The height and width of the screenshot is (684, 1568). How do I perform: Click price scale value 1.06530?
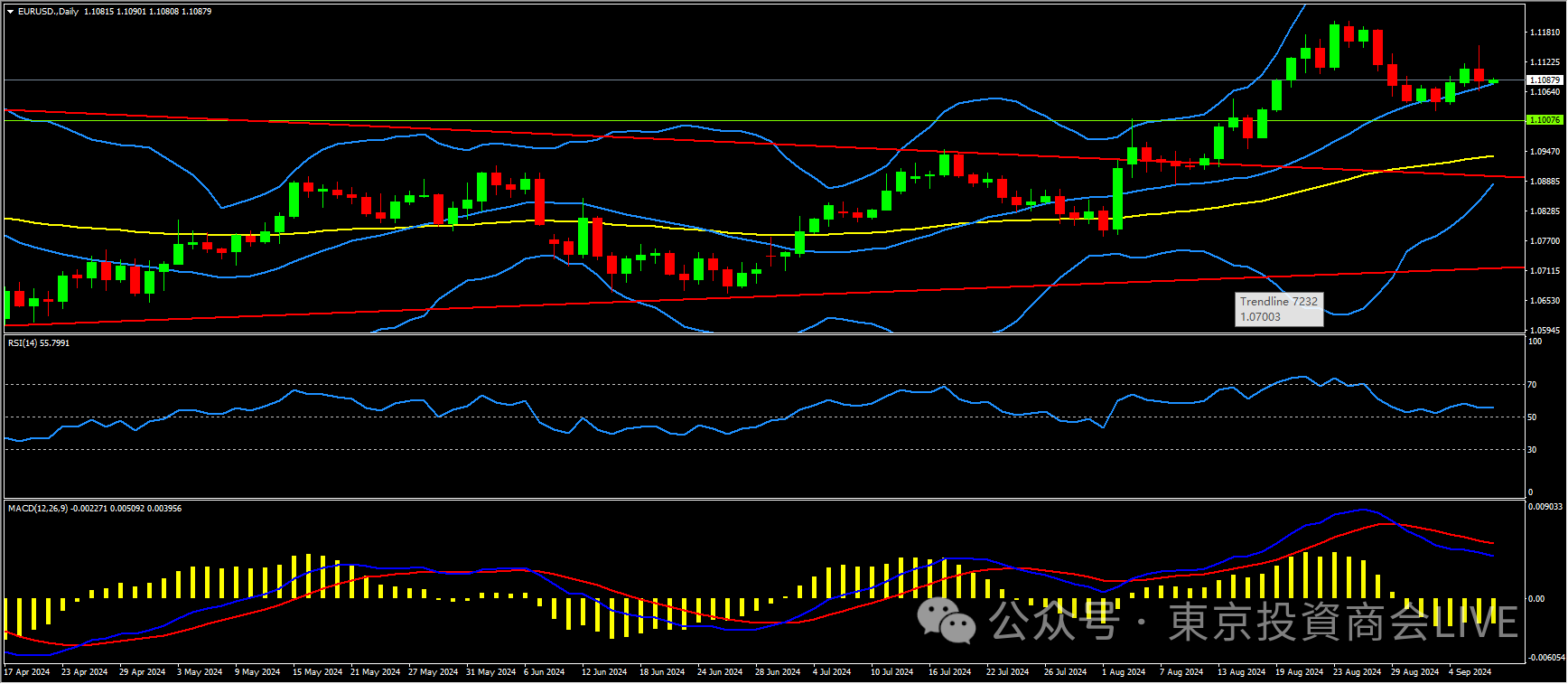pos(1545,301)
